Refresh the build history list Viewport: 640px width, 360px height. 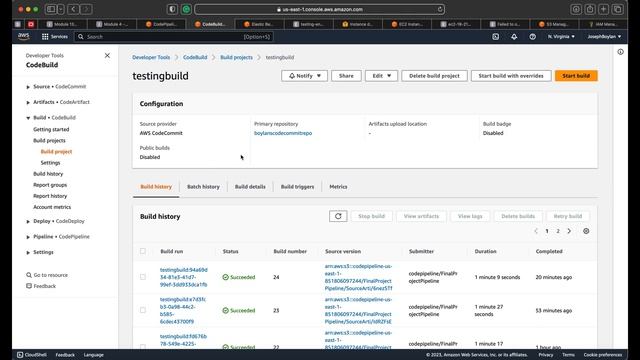click(x=338, y=216)
